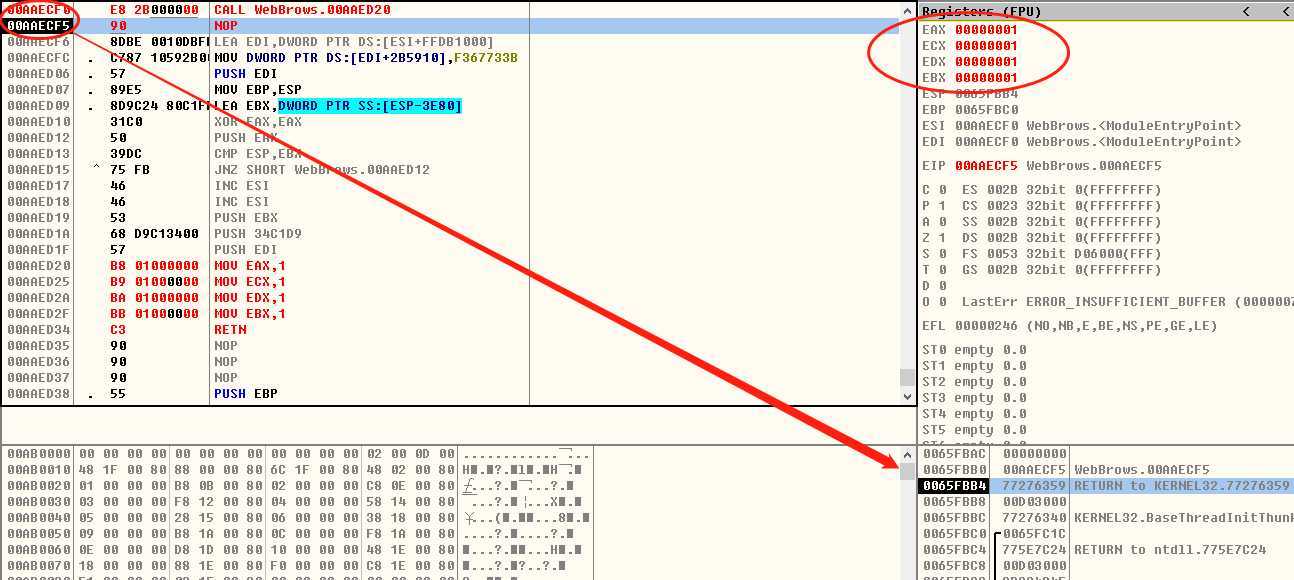Select hex dump row 00AB0030
Screen dimensions: 1294x580
pyautogui.click(x=299, y=502)
